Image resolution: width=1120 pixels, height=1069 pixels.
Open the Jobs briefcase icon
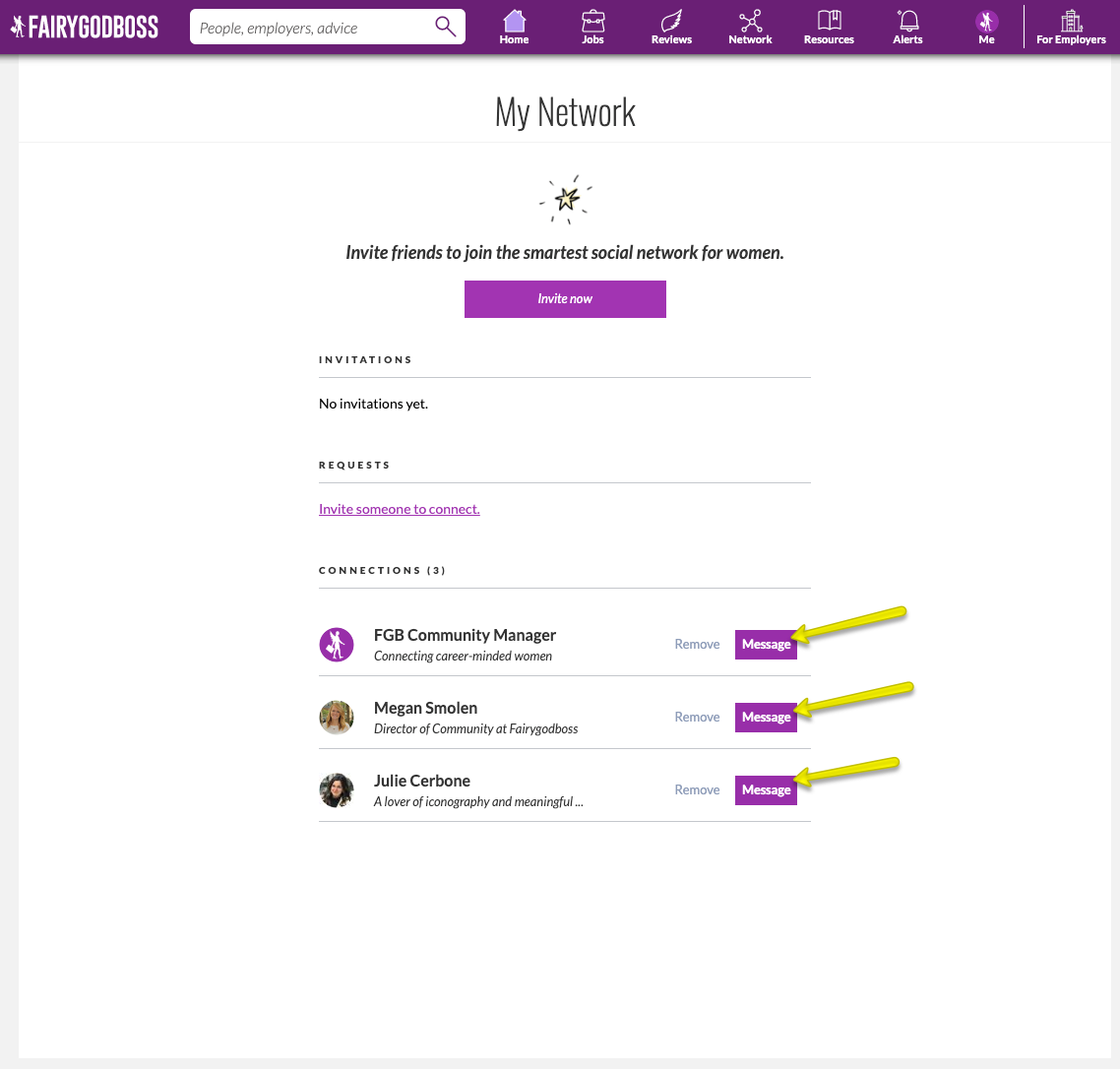(x=592, y=20)
